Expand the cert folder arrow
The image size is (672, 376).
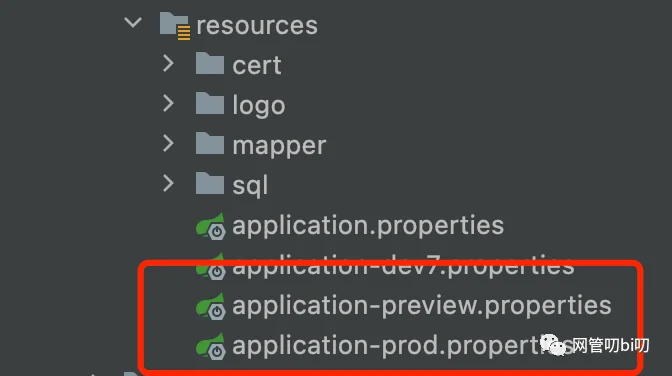point(168,63)
